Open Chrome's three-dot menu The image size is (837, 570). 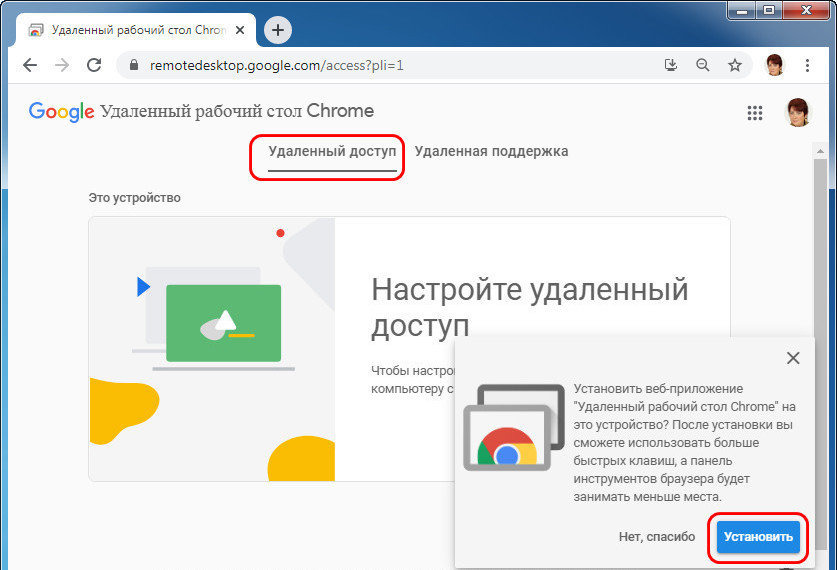[809, 66]
